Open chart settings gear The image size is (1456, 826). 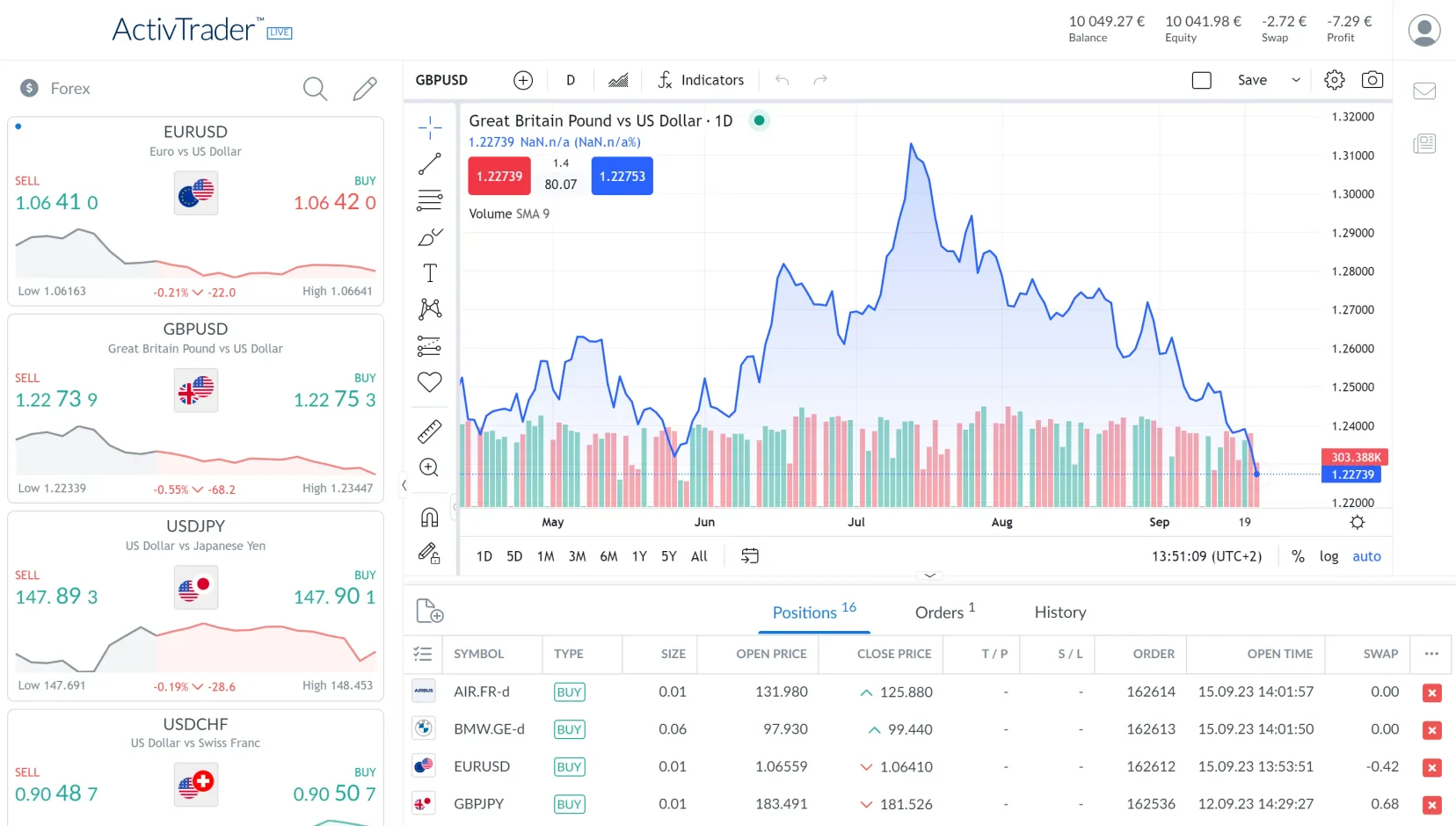coord(1335,80)
